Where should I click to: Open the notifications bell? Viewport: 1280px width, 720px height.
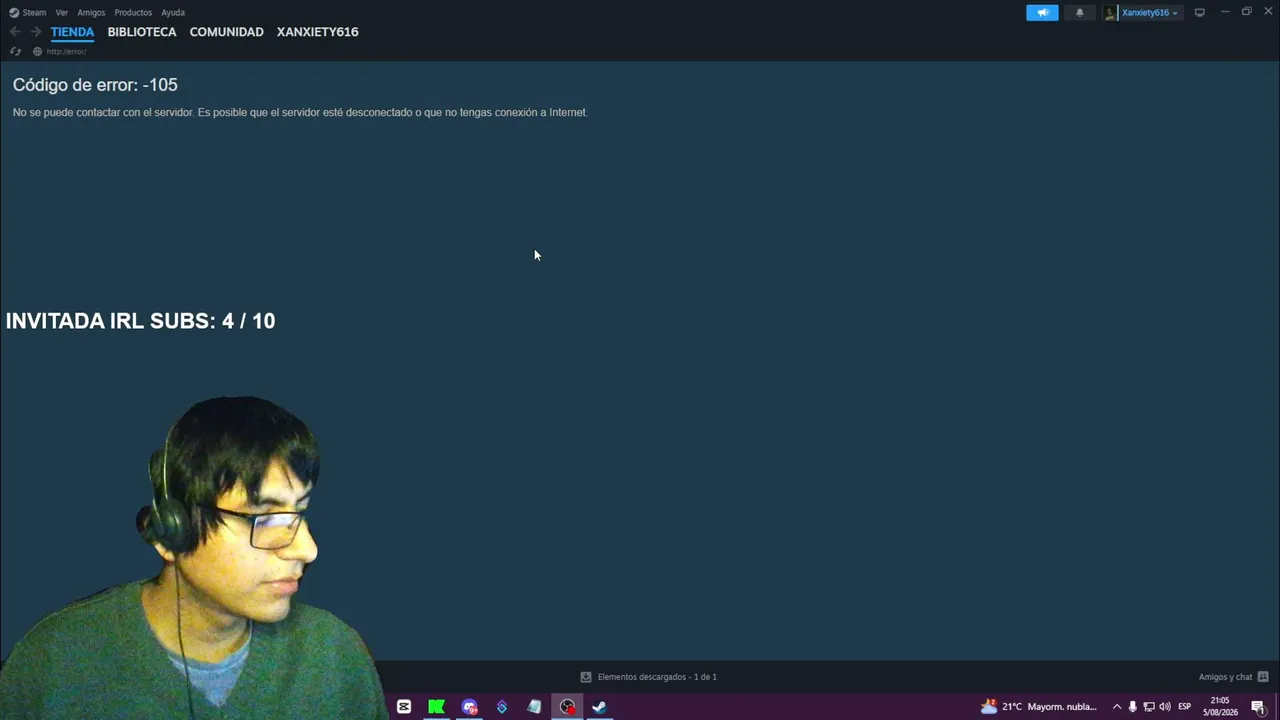click(1079, 13)
